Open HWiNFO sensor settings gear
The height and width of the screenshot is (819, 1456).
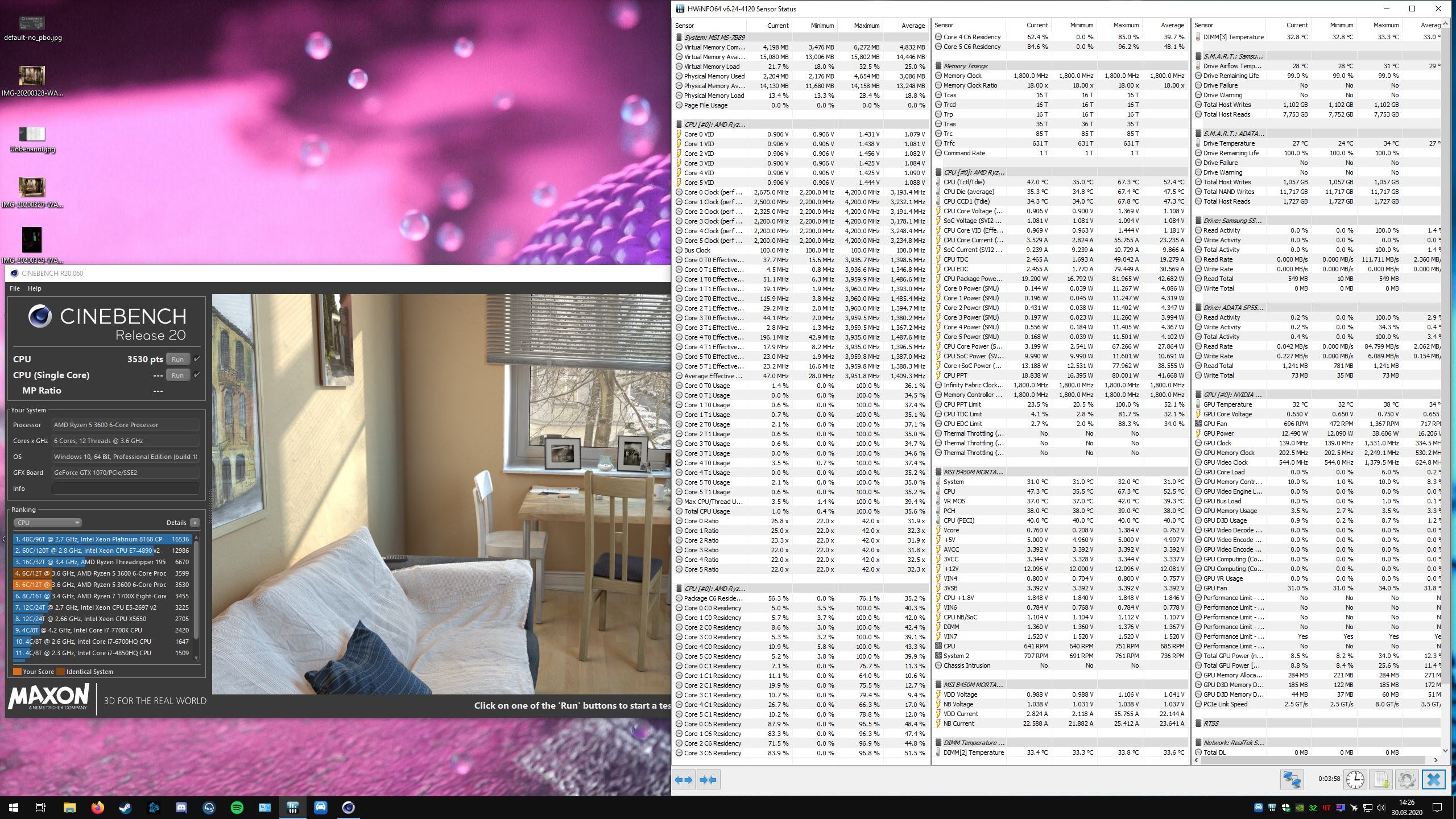coord(1407,779)
